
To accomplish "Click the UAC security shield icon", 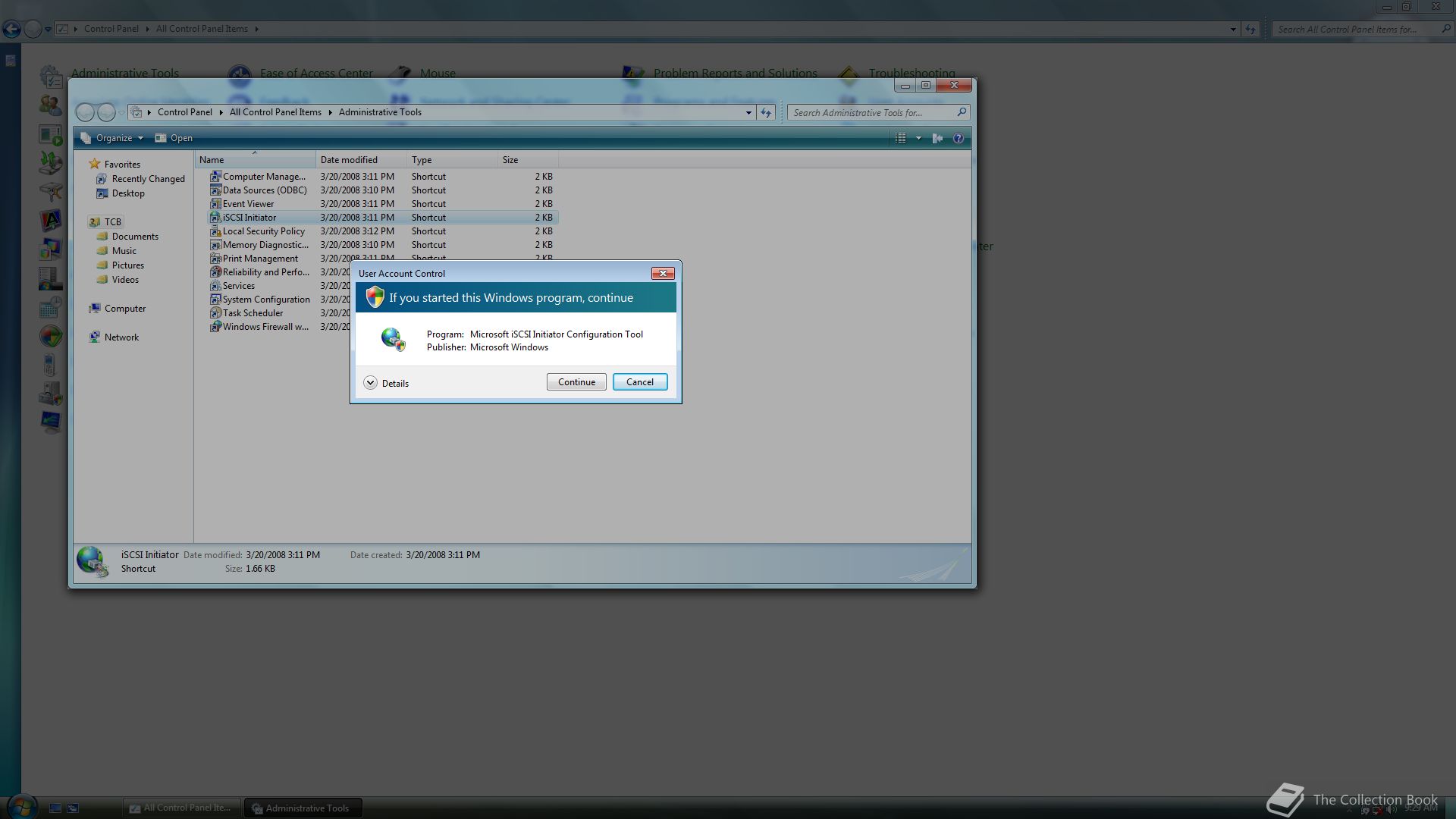I will click(375, 297).
